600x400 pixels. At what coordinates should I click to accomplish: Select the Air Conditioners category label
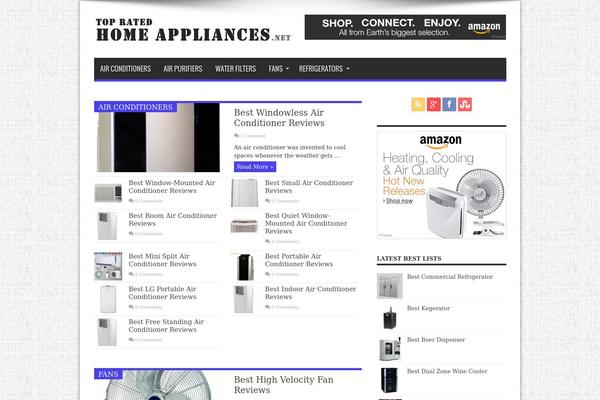[135, 107]
